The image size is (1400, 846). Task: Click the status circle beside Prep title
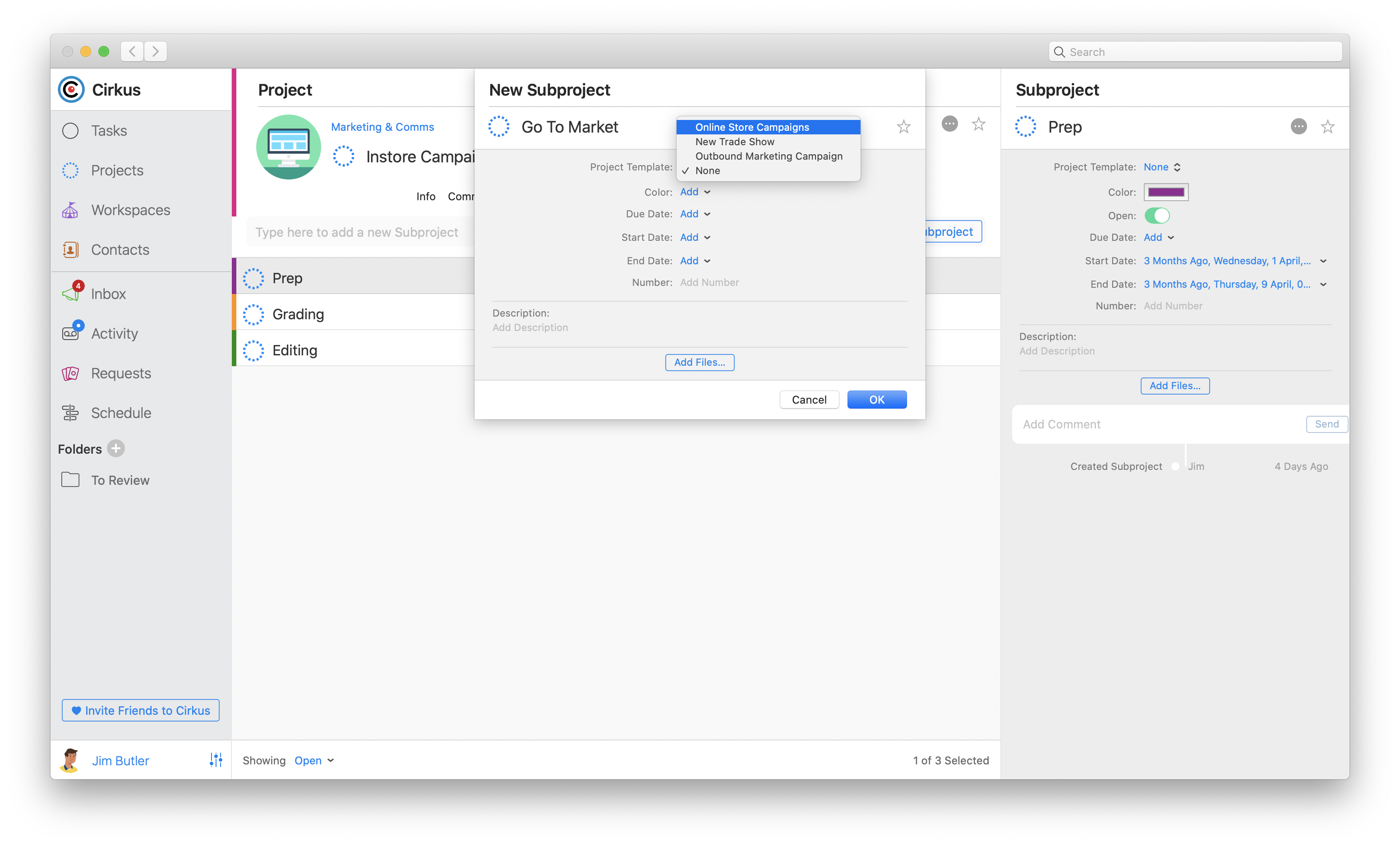click(1026, 127)
